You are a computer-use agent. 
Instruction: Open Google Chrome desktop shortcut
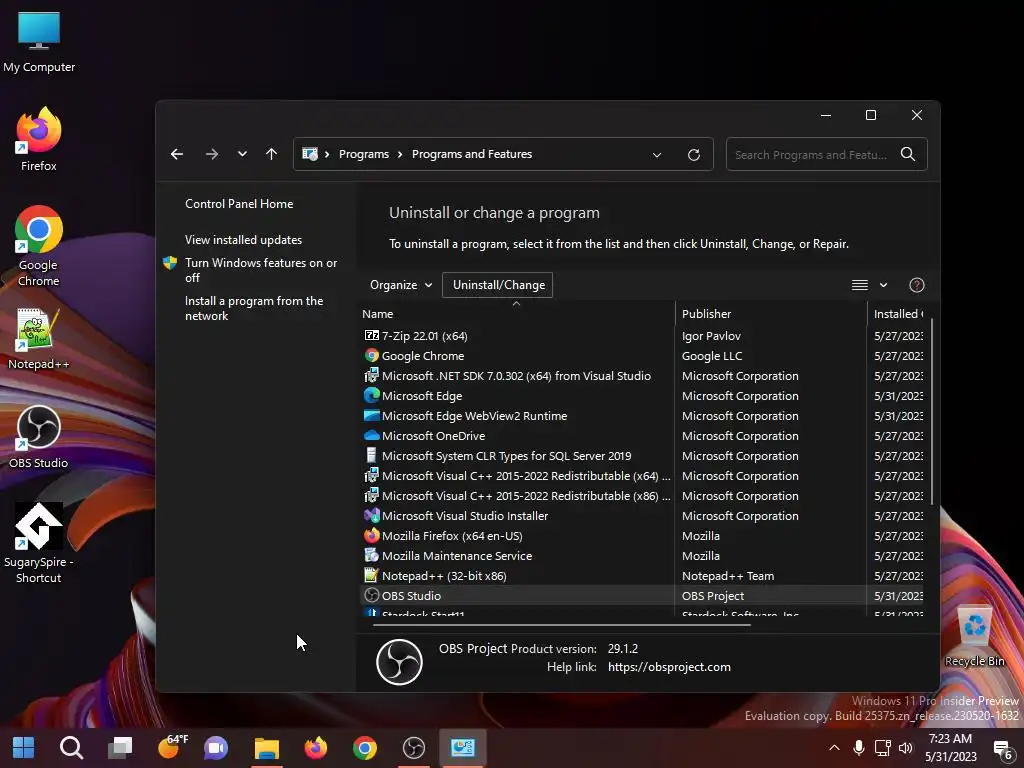point(39,246)
